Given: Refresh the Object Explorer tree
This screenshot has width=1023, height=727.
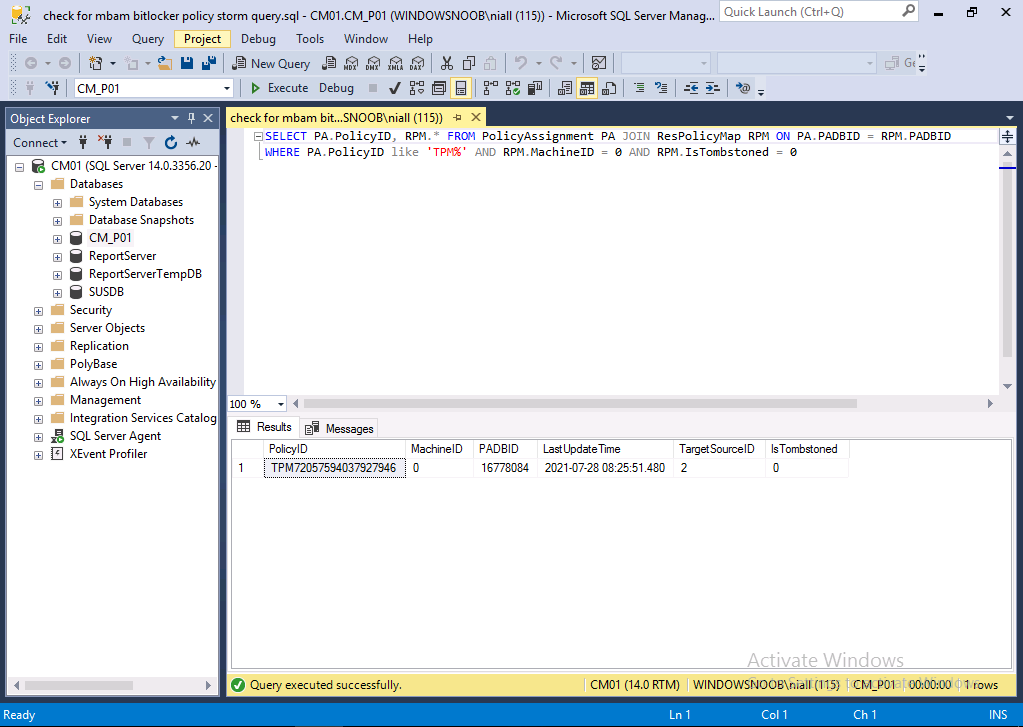Looking at the screenshot, I should coord(171,142).
